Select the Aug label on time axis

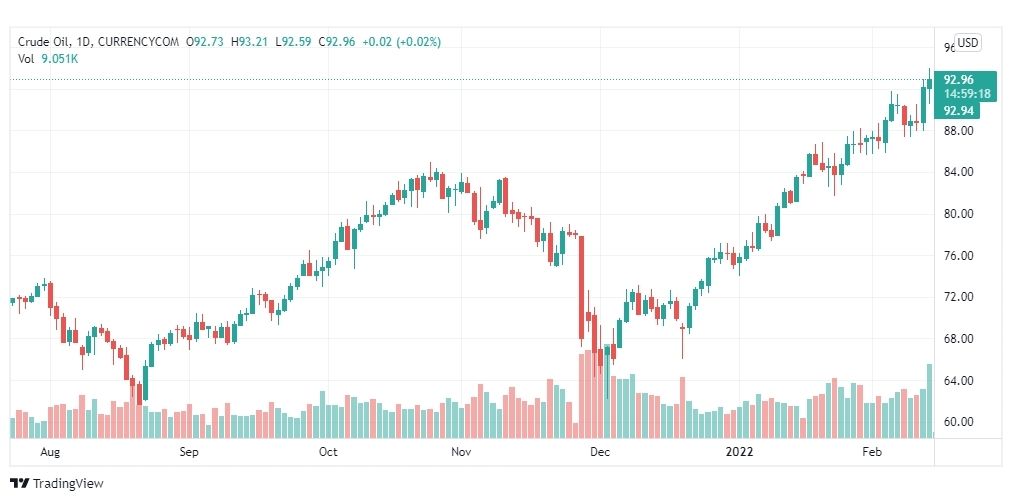pyautogui.click(x=50, y=452)
